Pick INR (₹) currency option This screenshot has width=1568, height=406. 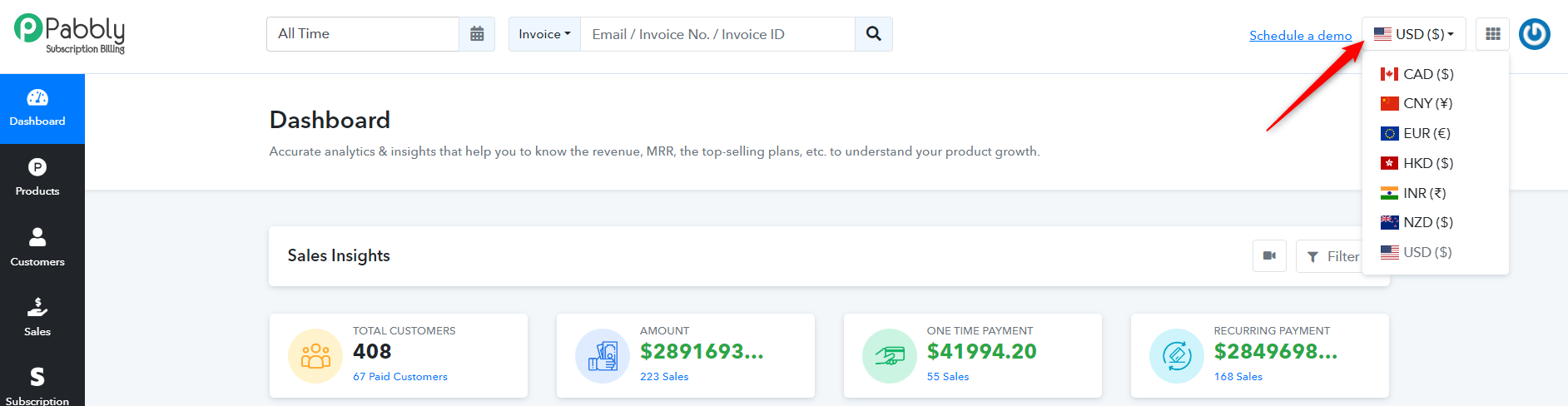tap(1435, 193)
